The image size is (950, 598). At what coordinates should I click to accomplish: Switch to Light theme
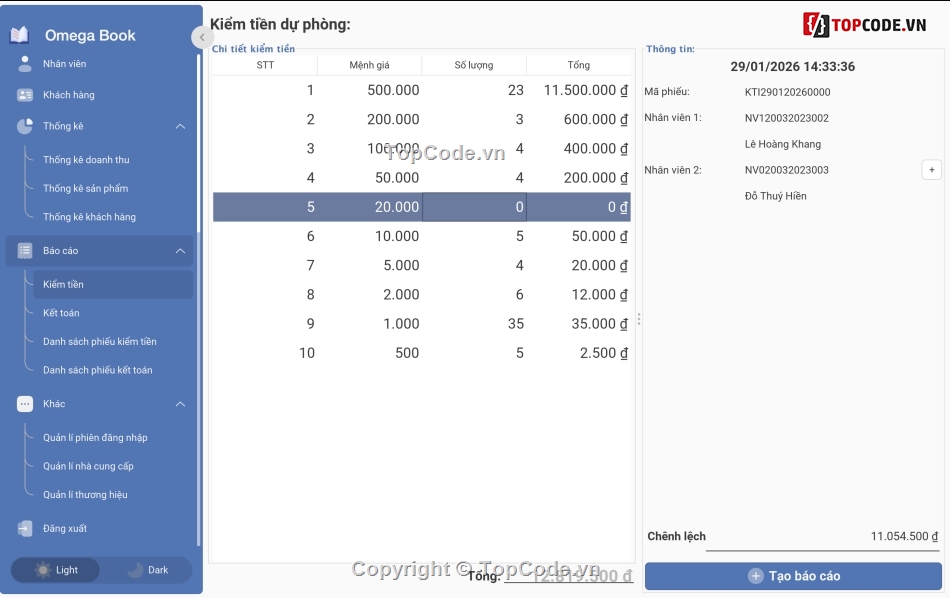click(x=55, y=570)
